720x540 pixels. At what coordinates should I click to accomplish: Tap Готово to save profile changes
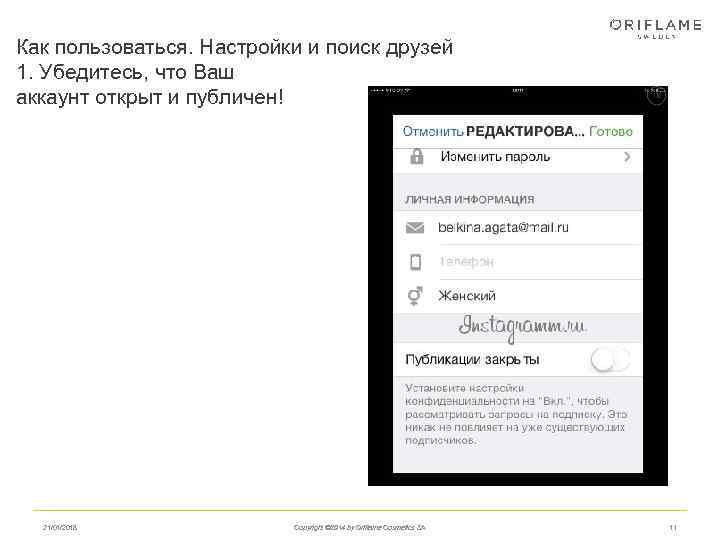point(611,132)
